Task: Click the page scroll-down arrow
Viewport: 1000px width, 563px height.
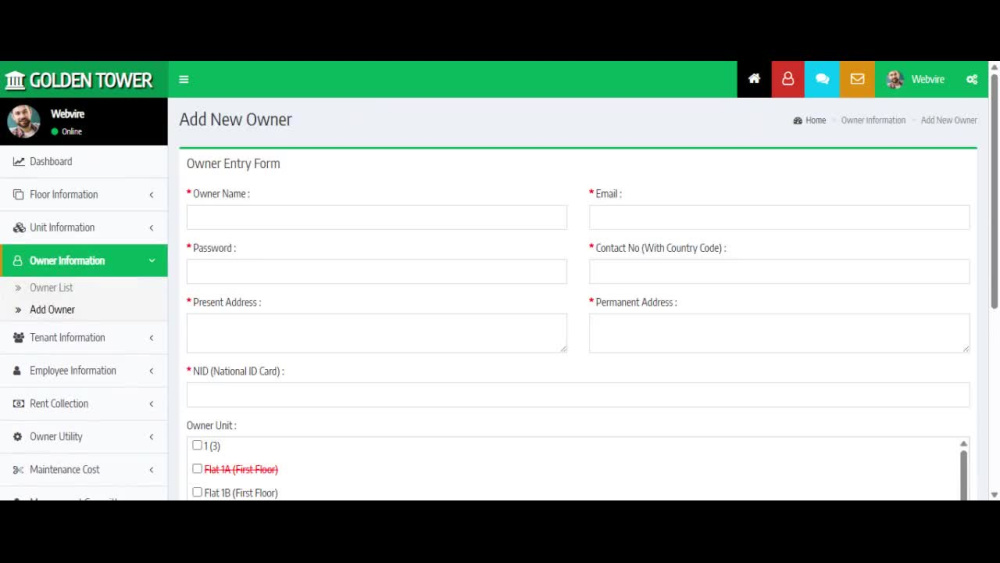Action: [x=994, y=495]
